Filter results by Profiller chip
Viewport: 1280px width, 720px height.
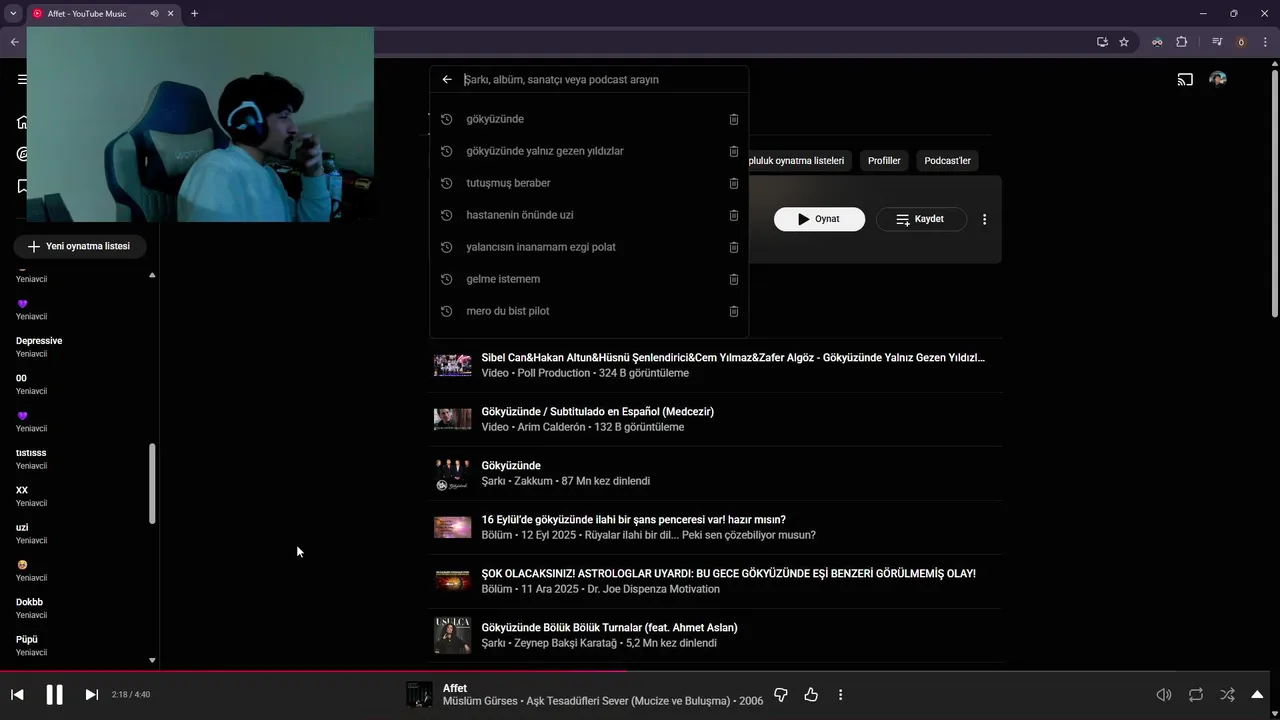click(884, 160)
